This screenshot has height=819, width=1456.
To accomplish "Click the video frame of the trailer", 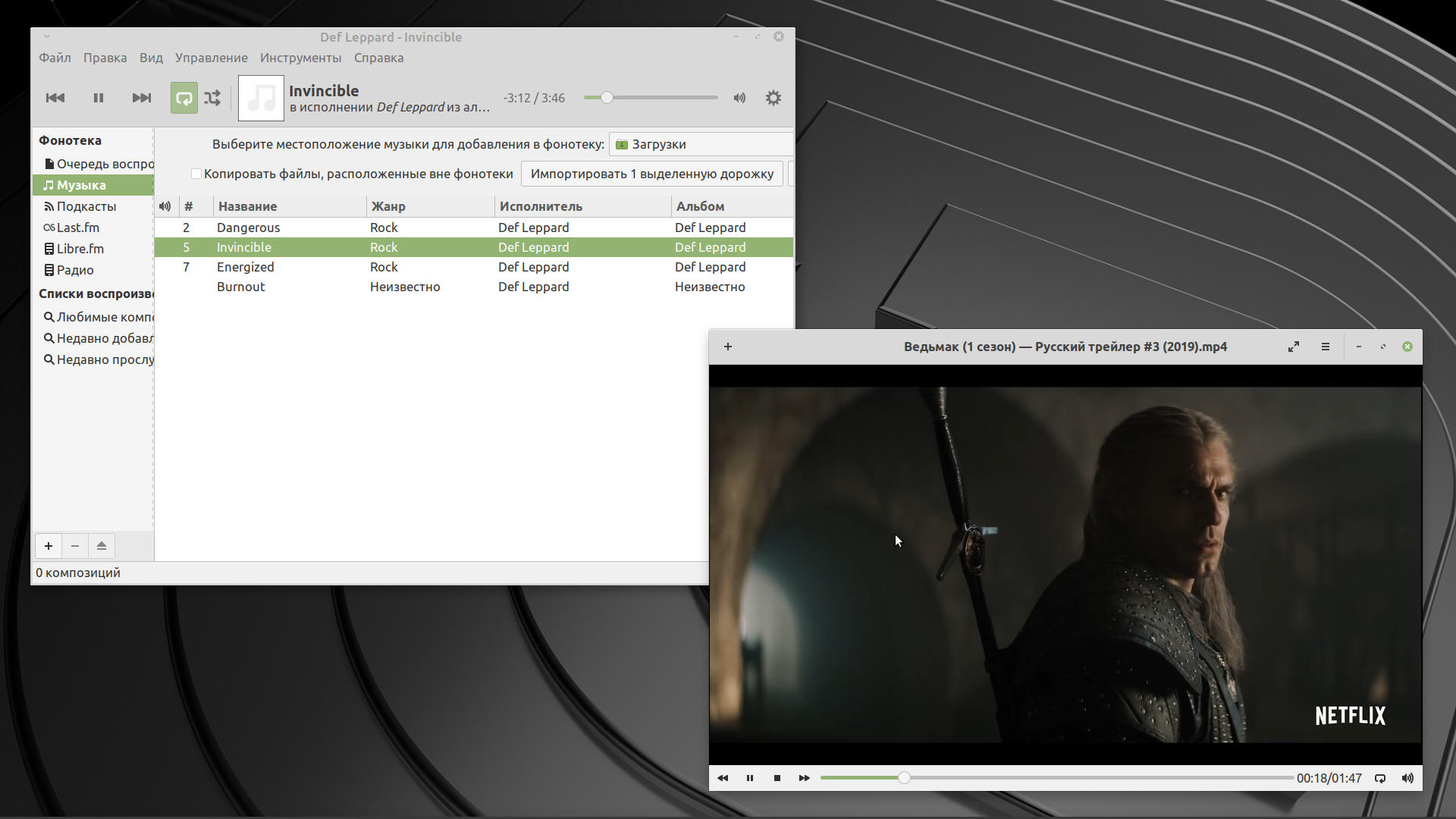I will tap(1065, 565).
